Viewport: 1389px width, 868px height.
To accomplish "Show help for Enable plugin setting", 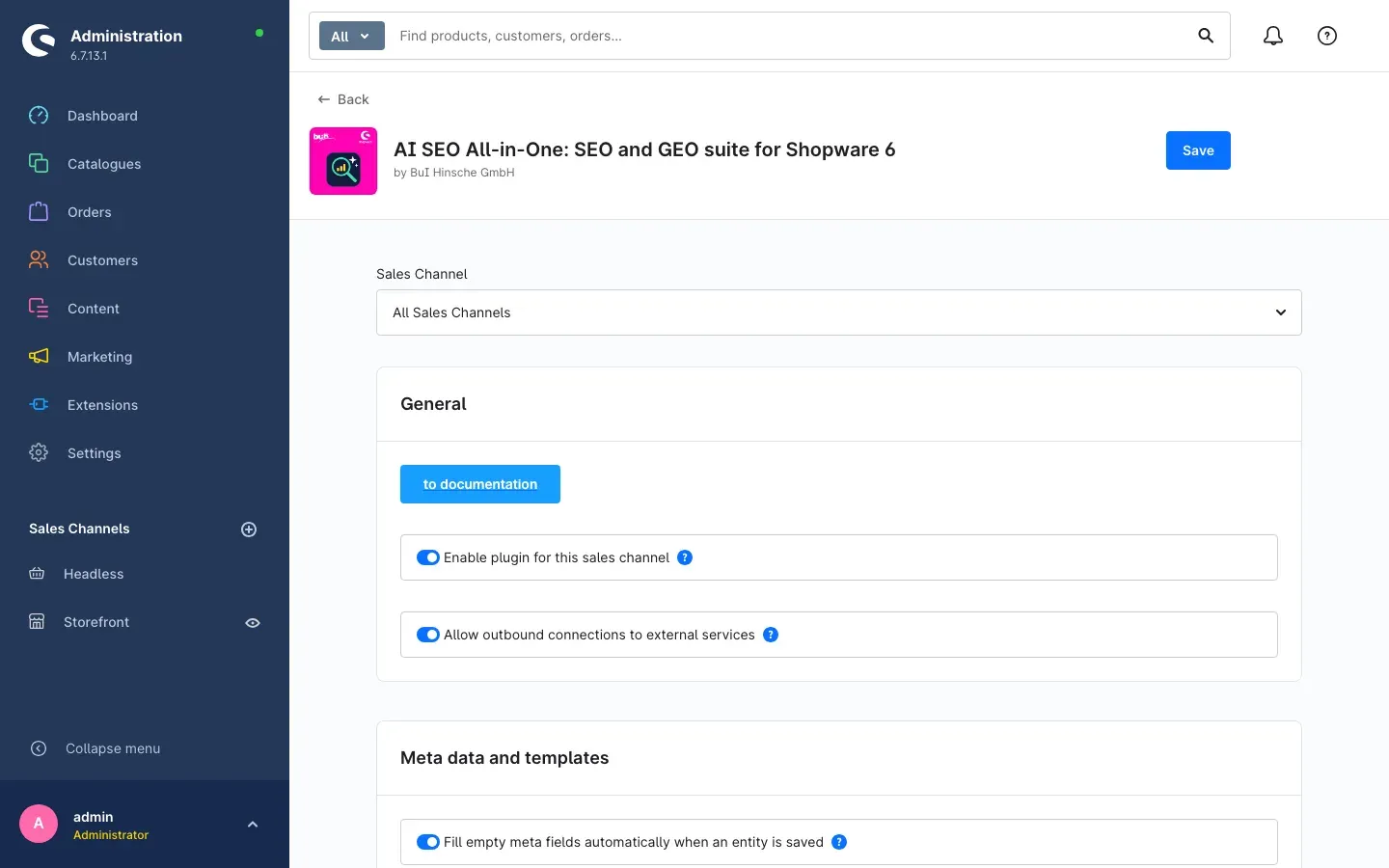I will click(x=685, y=557).
